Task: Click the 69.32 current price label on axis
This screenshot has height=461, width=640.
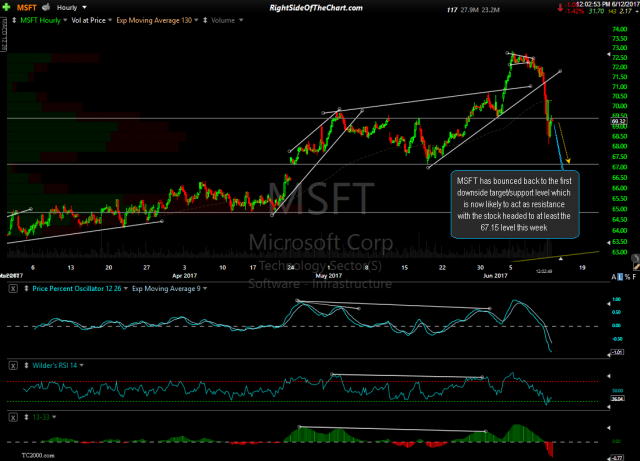Action: pos(618,121)
